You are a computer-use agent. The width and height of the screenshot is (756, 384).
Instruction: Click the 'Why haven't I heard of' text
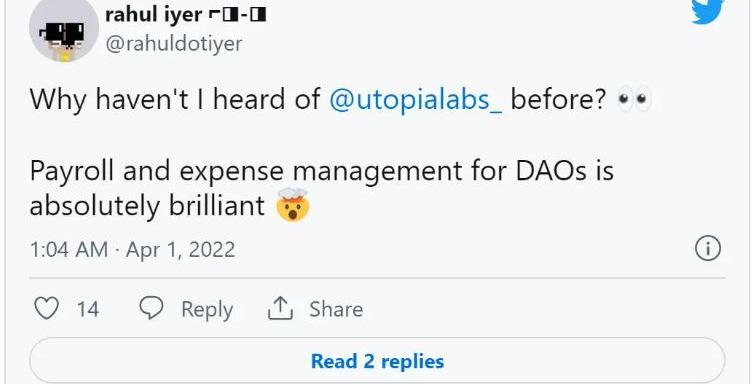(175, 100)
